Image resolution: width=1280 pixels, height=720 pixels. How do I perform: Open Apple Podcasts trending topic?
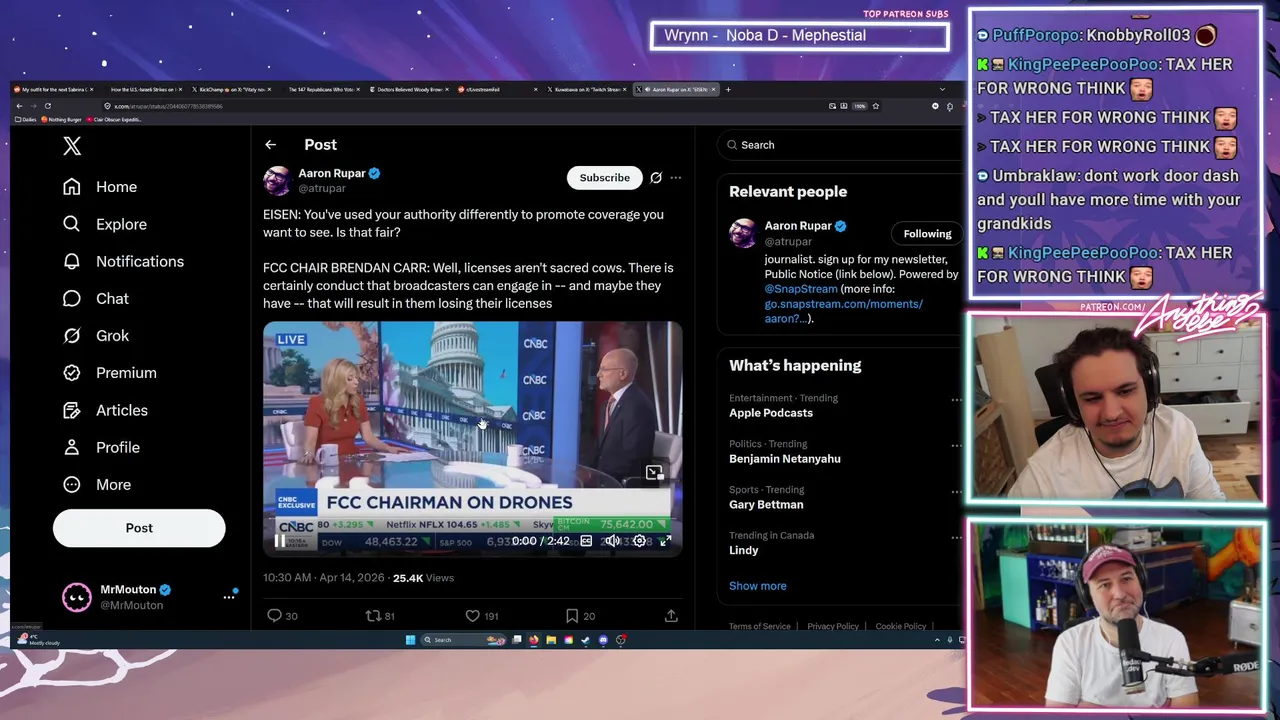[x=771, y=413]
